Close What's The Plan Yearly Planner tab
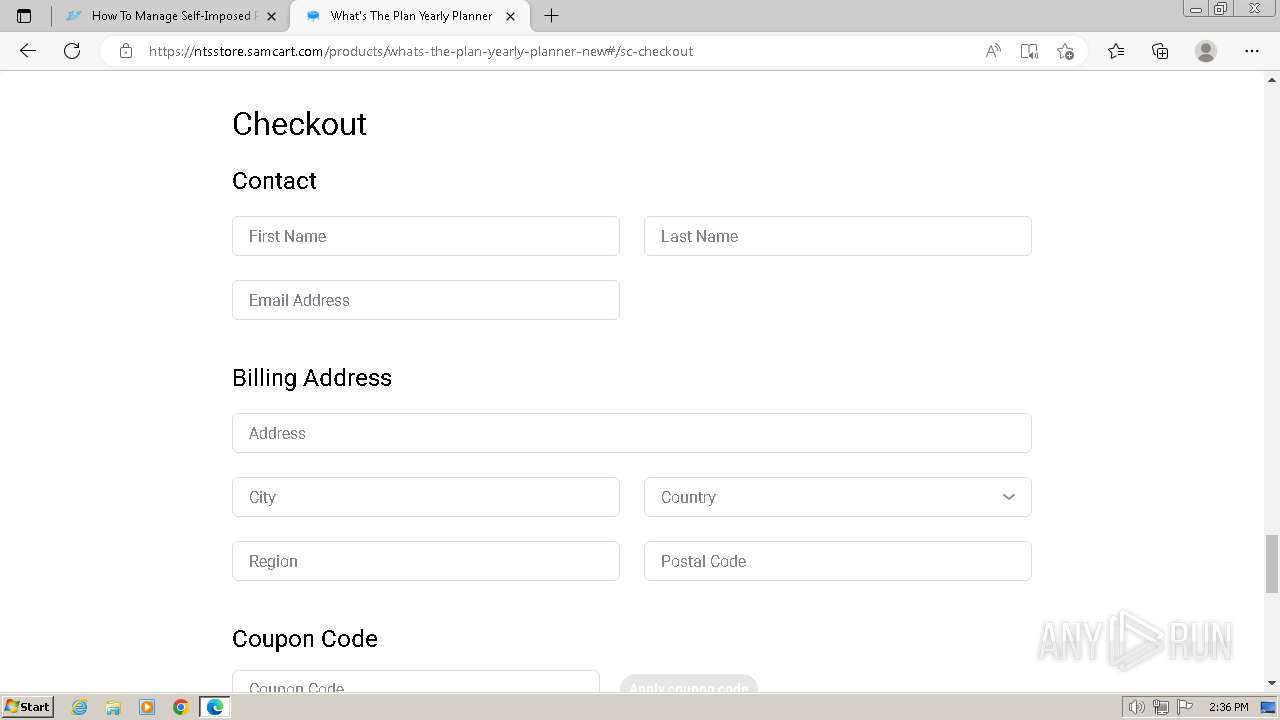This screenshot has height=720, width=1280. [x=510, y=16]
